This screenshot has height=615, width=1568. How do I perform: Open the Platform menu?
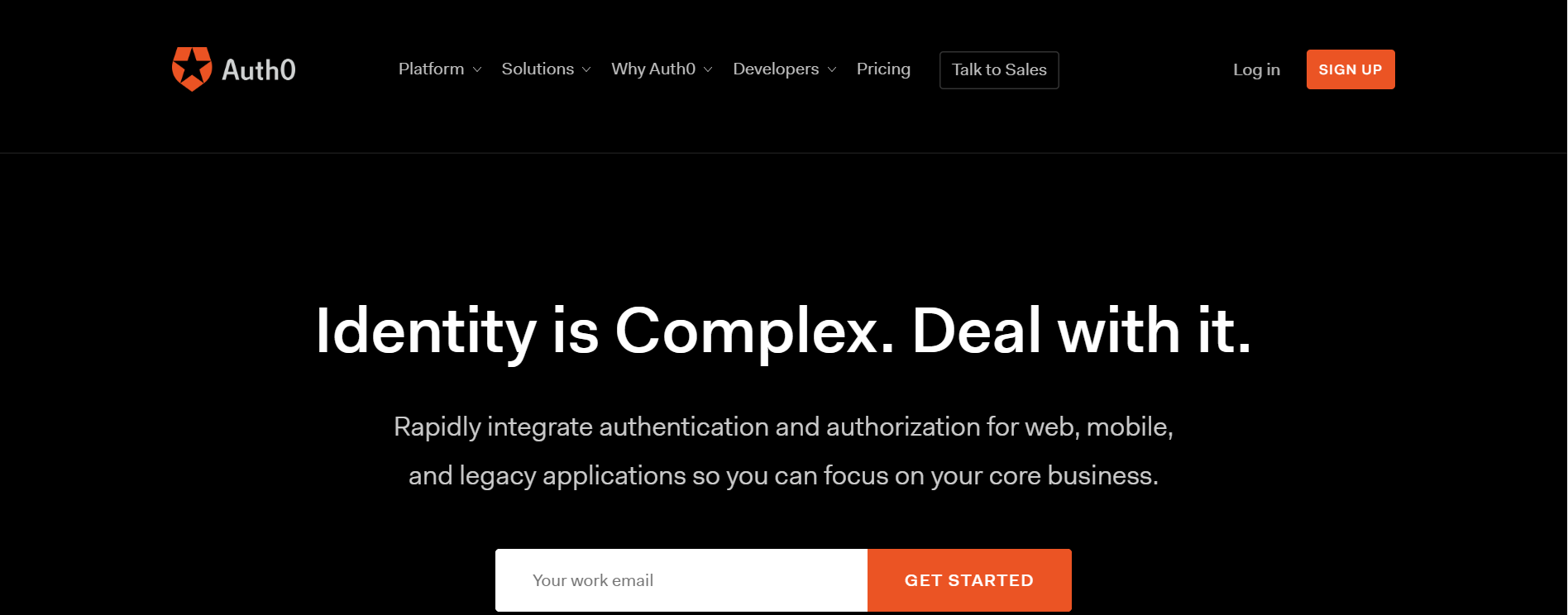pyautogui.click(x=431, y=69)
